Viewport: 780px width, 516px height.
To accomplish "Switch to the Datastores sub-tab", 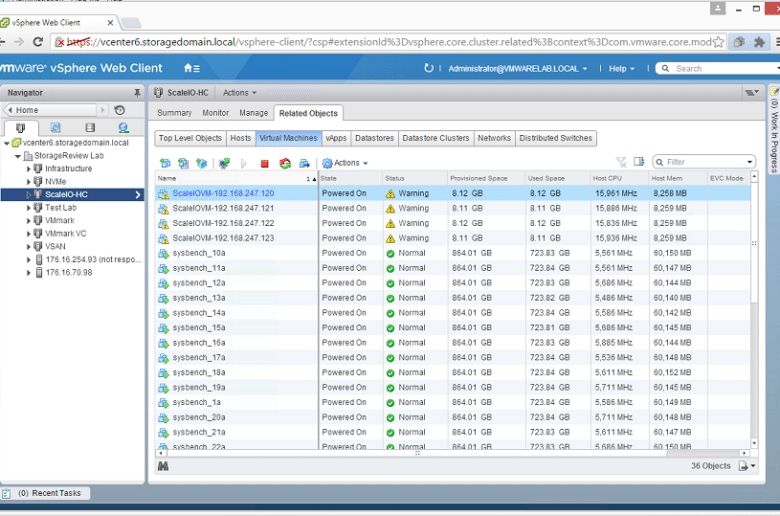I will 375,138.
